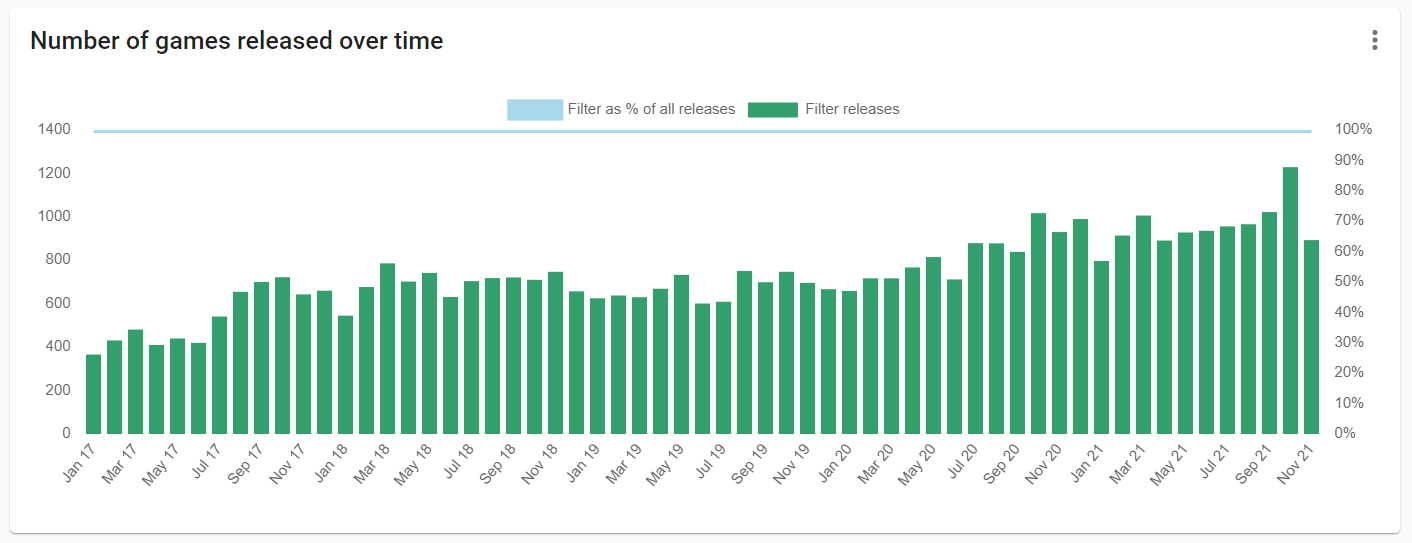Click the '20%' right axis label
1412x543 pixels.
pos(1350,372)
